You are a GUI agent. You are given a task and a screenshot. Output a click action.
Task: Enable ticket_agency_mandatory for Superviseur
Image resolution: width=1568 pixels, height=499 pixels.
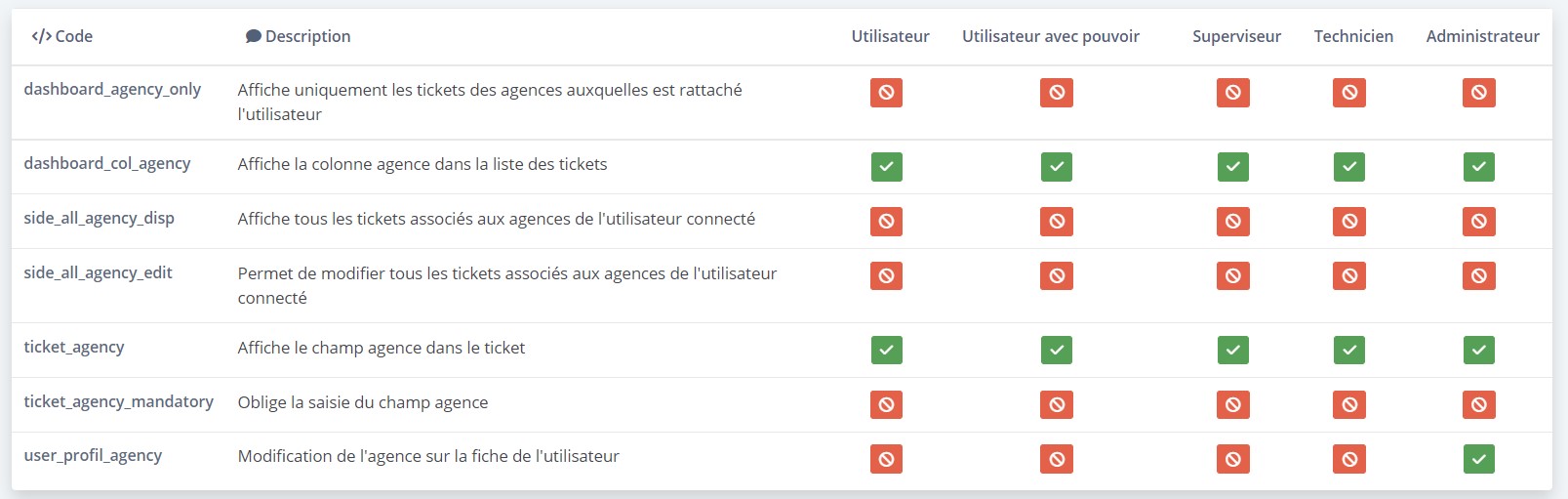pyautogui.click(x=1232, y=405)
